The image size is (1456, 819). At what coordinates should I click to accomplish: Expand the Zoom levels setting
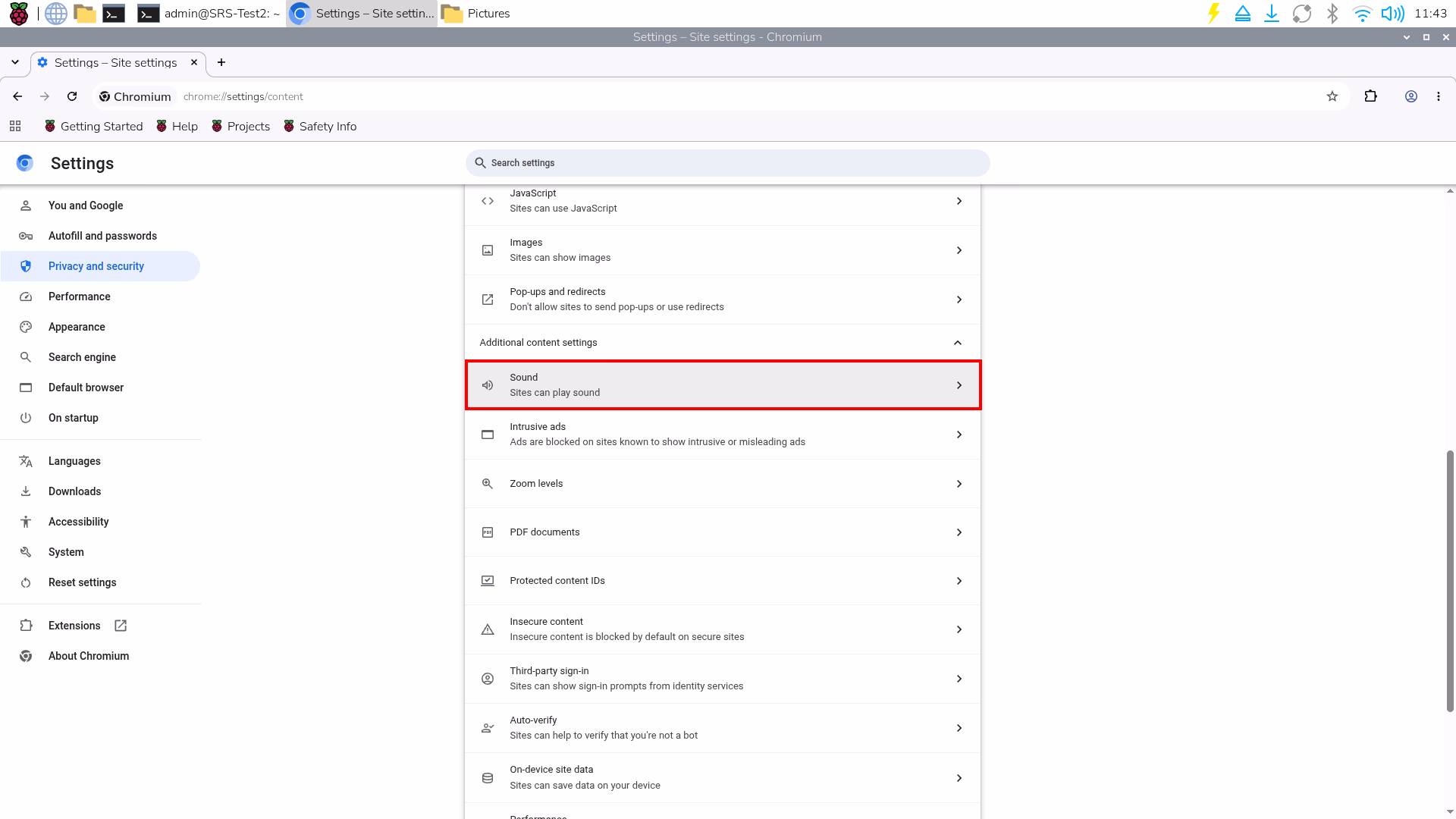pos(723,484)
